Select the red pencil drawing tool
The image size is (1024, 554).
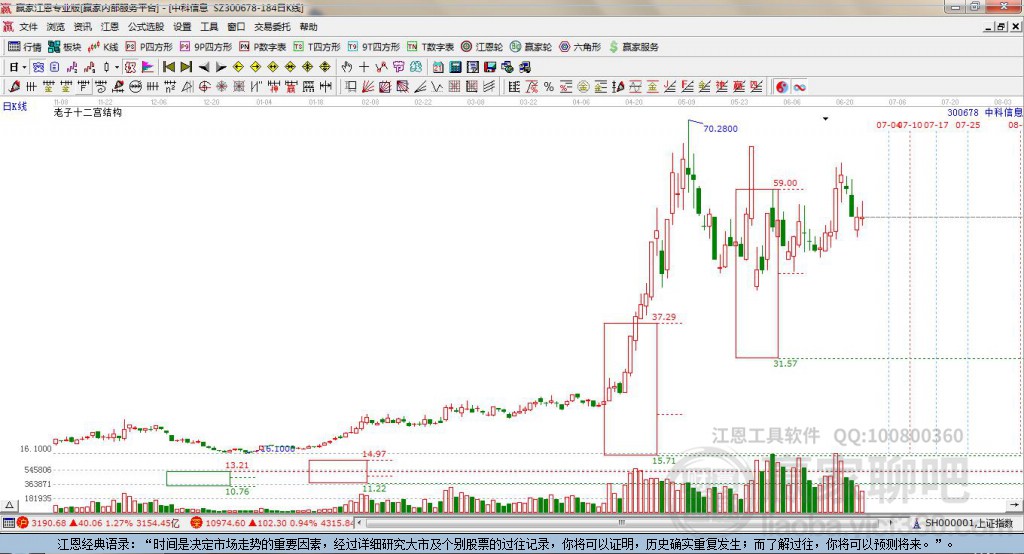coord(14,86)
